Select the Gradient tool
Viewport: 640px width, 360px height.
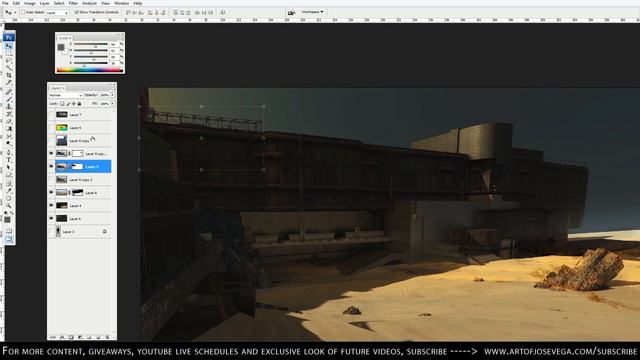(9, 129)
